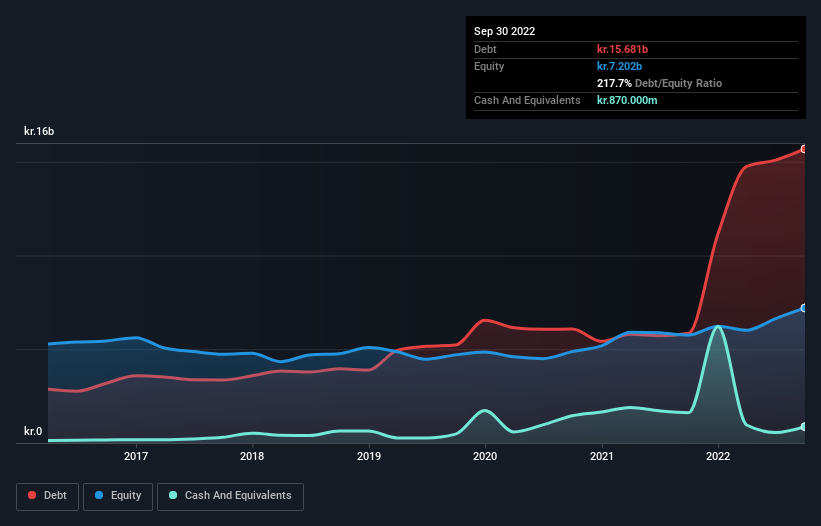Screen dimensions: 821x526
Task: Click the kr.16b y-axis label
Action: click(x=39, y=131)
